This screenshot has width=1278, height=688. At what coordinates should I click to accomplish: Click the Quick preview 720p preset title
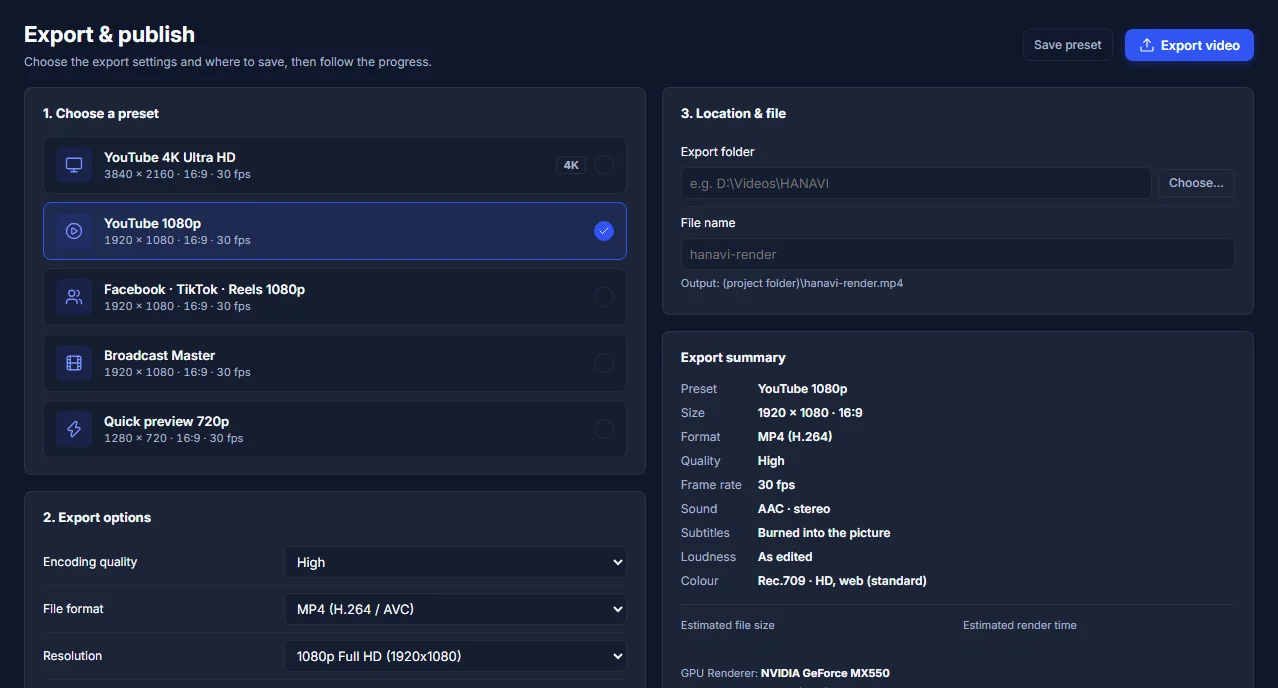[167, 421]
